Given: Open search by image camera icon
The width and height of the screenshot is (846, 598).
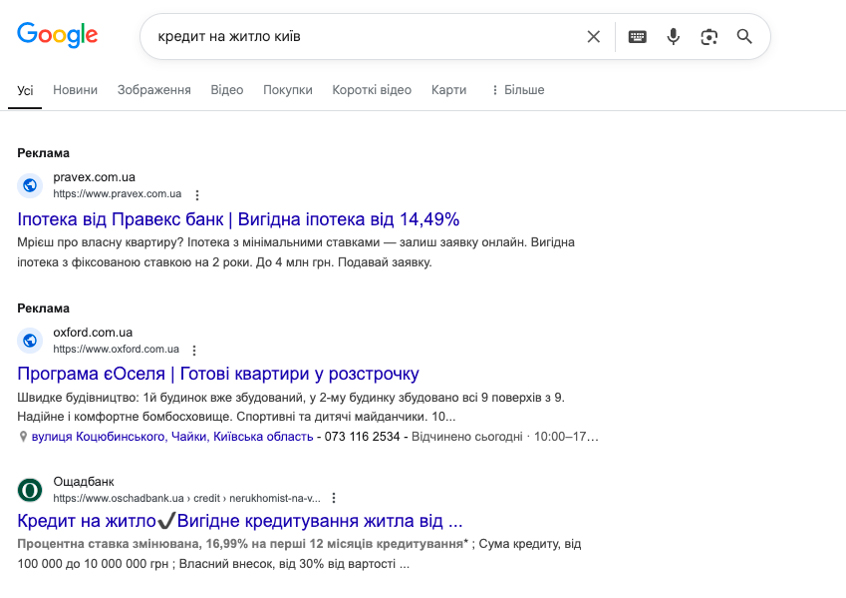Looking at the screenshot, I should (709, 37).
